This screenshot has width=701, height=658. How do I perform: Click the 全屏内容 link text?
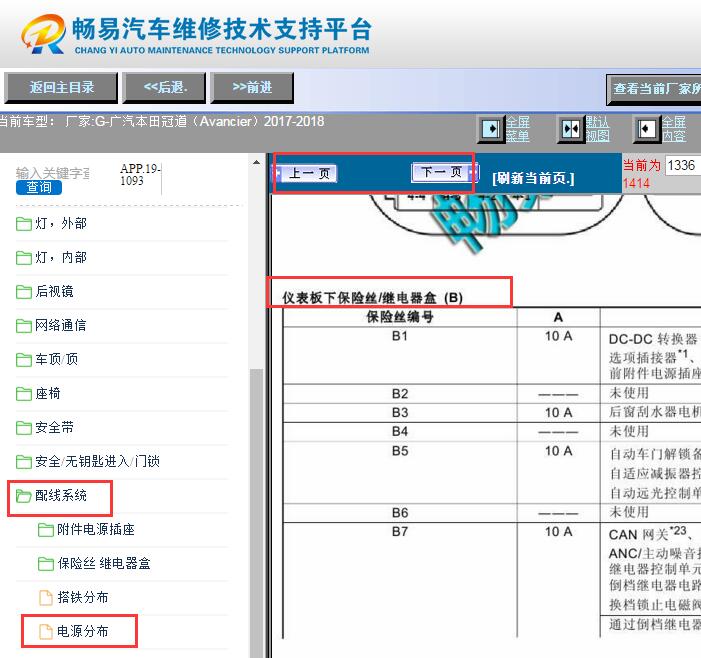pyautogui.click(x=674, y=129)
